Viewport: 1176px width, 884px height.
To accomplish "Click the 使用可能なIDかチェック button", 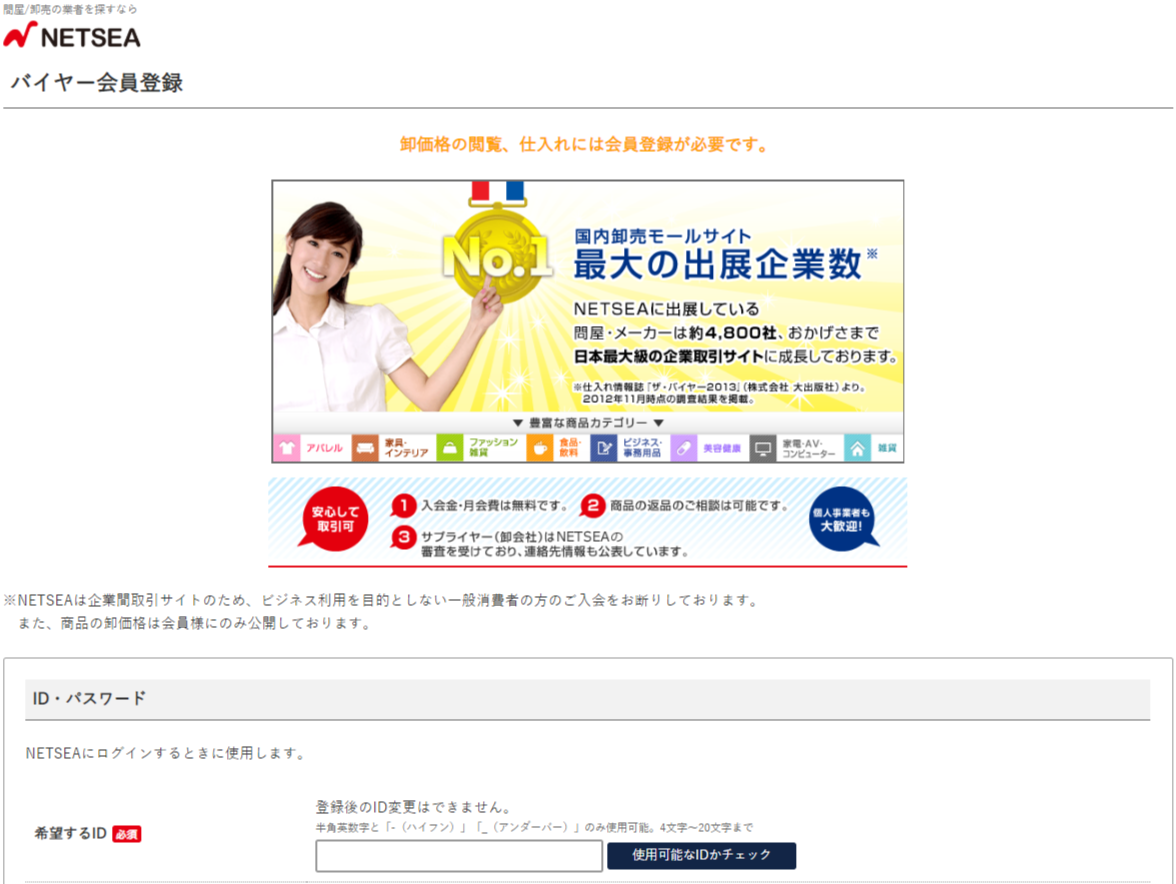I will (701, 856).
